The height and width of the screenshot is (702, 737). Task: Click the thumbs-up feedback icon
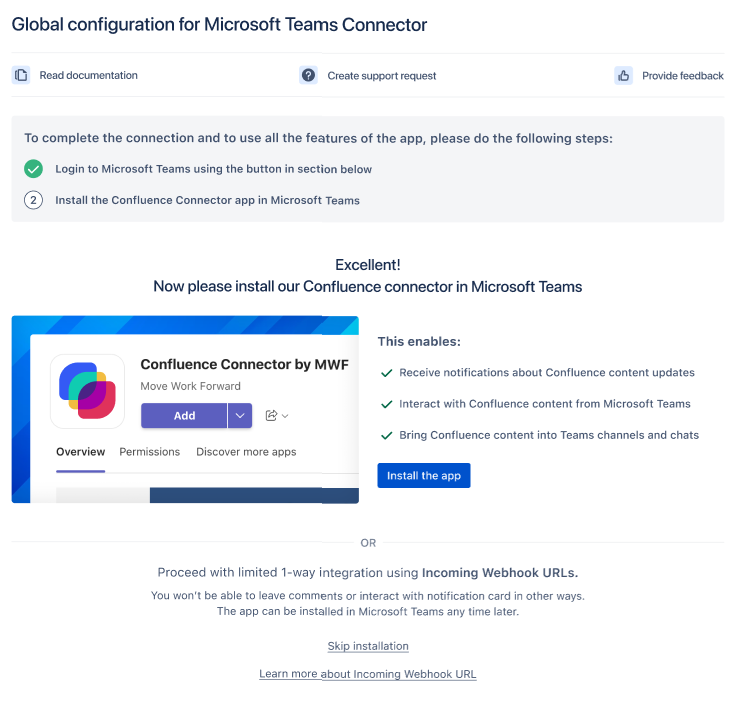tap(624, 75)
